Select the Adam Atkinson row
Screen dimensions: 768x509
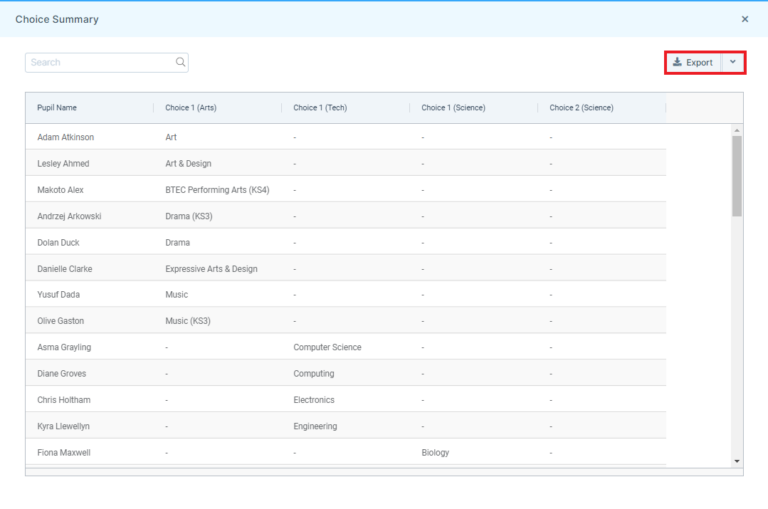(66, 137)
